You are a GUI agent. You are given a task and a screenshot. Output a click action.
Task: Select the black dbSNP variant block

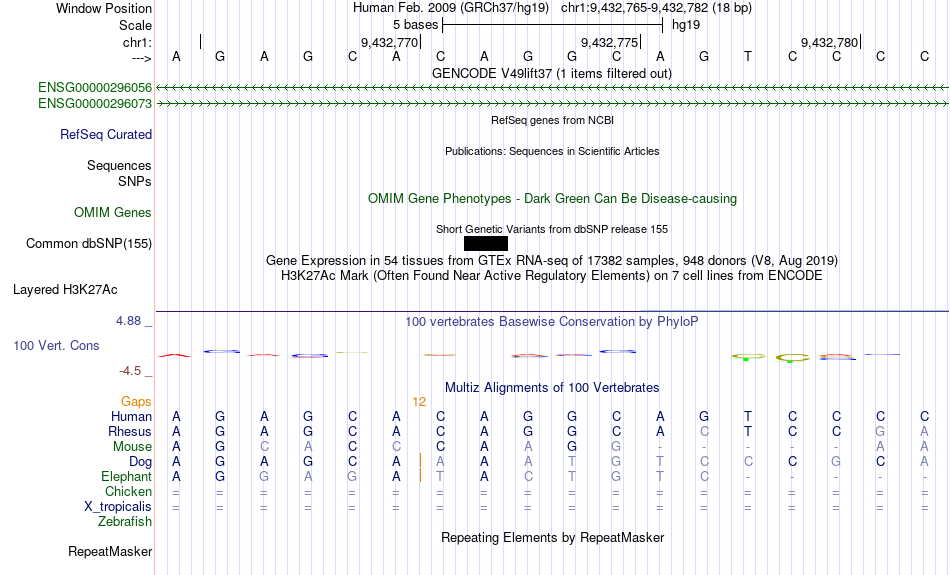click(486, 244)
